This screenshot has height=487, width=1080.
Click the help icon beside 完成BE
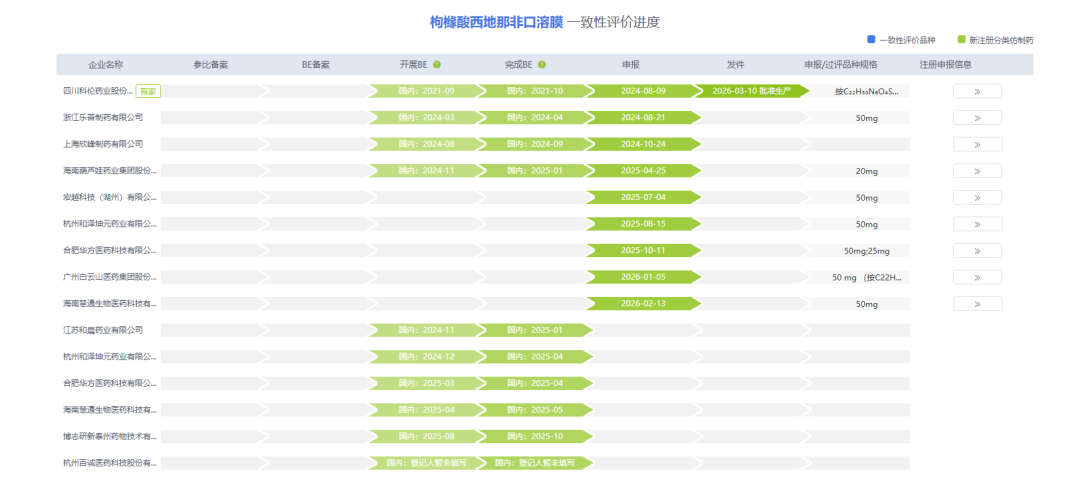(x=542, y=65)
